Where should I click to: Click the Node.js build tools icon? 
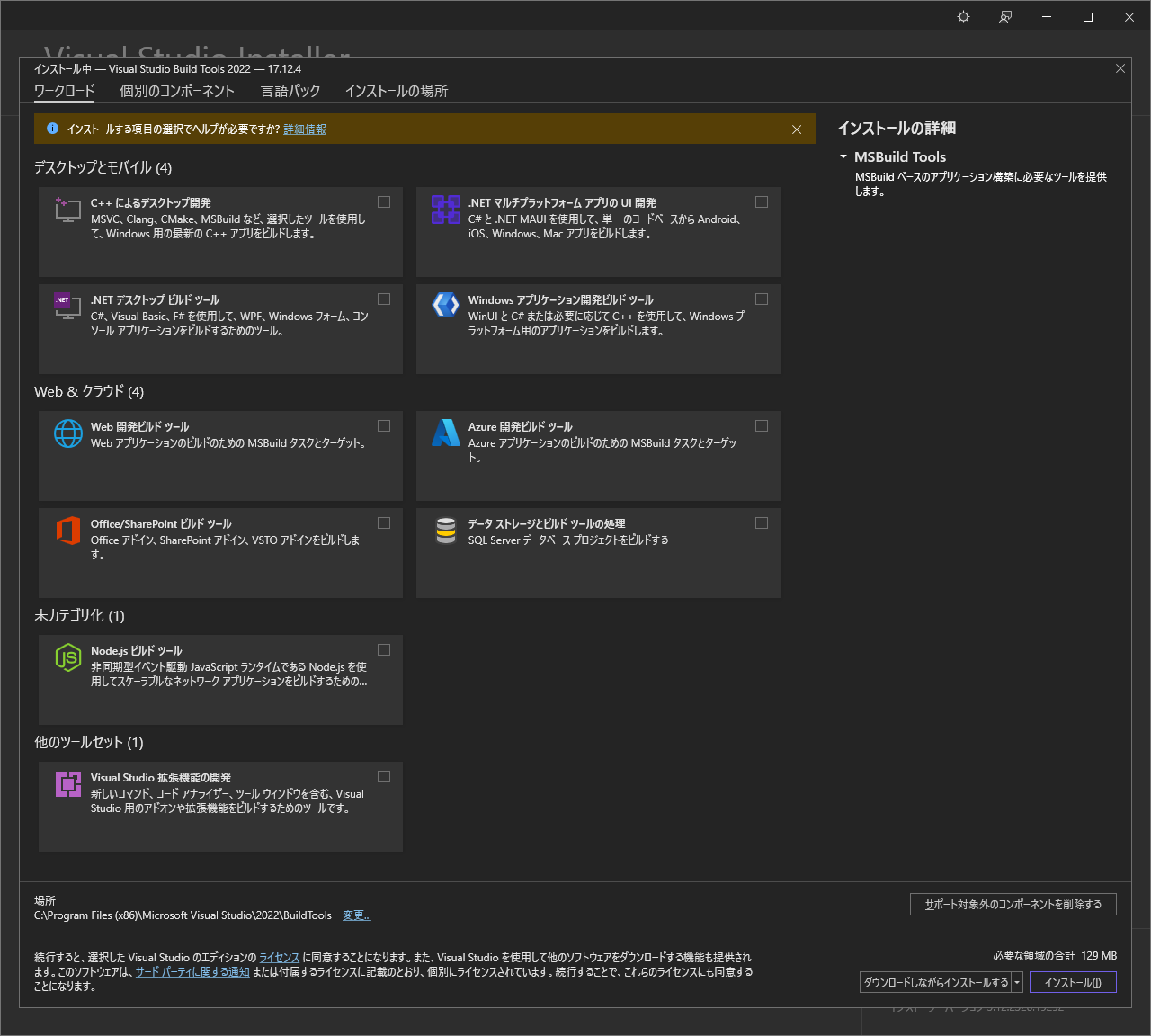tap(67, 657)
